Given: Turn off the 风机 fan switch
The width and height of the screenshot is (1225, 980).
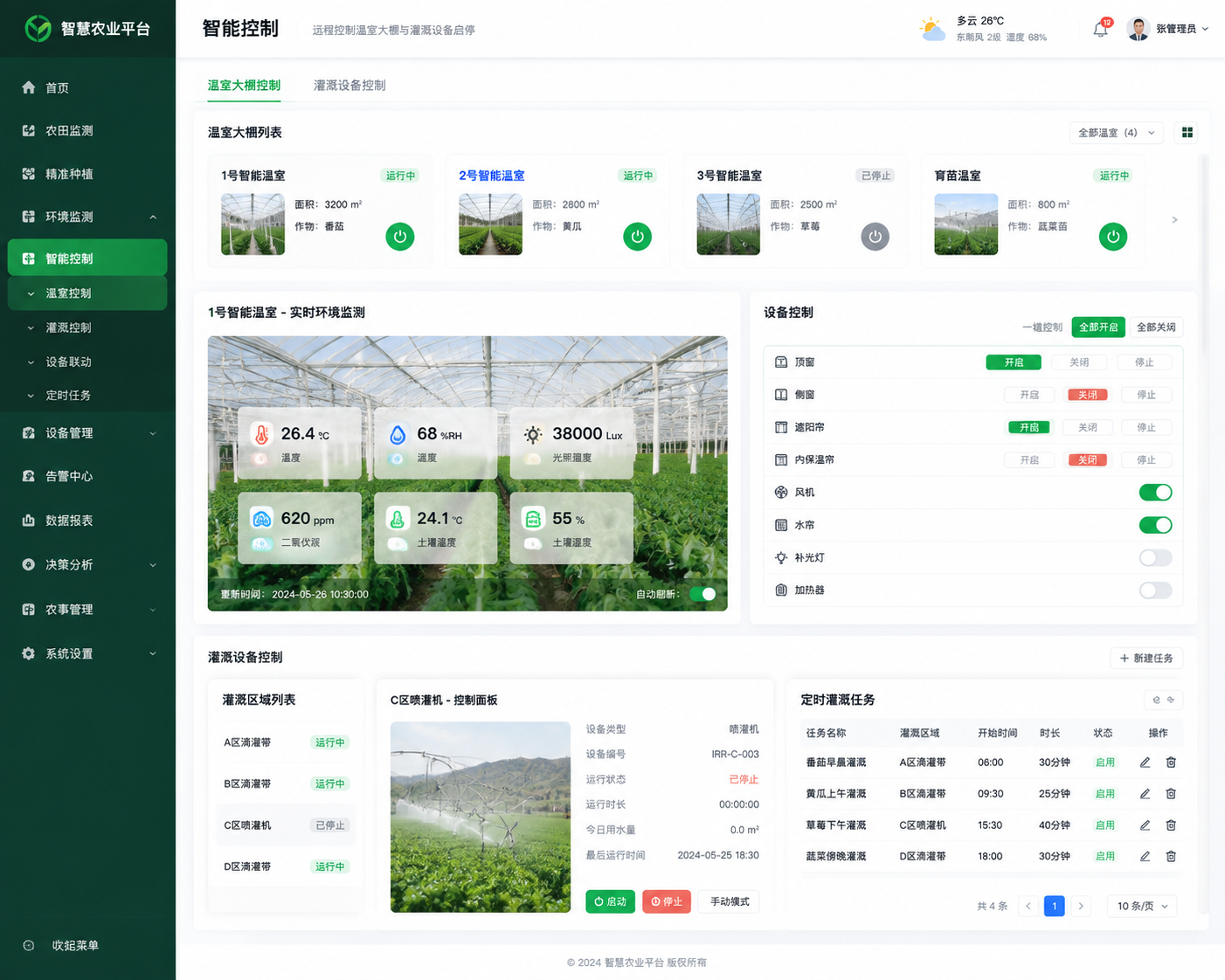Looking at the screenshot, I should pos(1155,493).
